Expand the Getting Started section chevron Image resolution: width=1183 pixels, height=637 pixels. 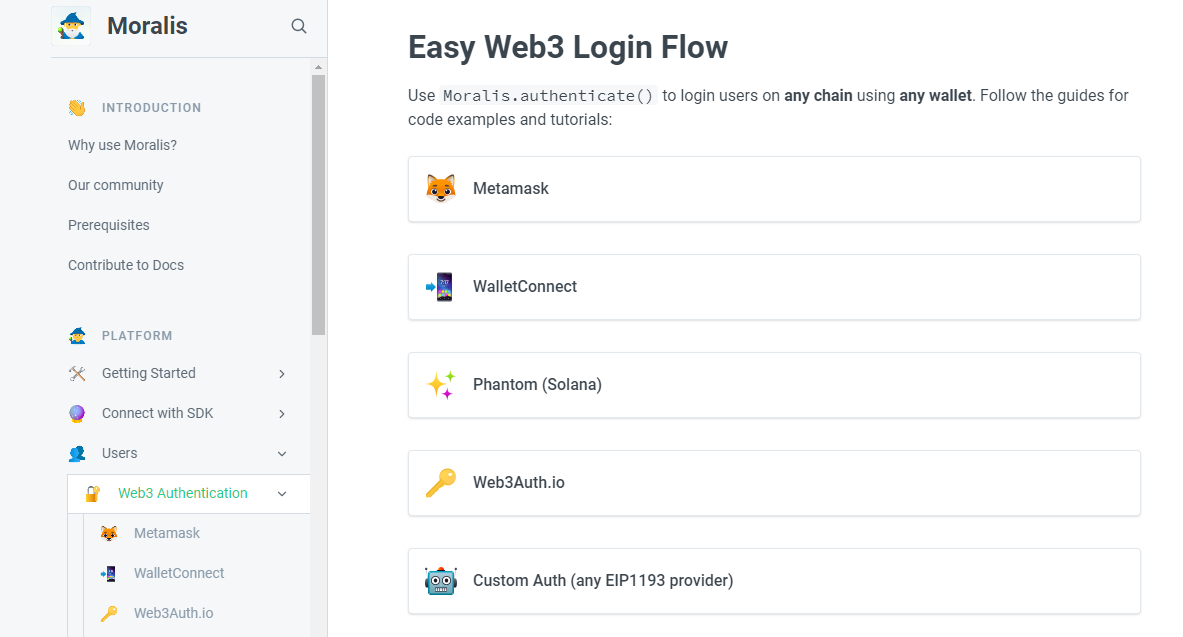tap(282, 373)
